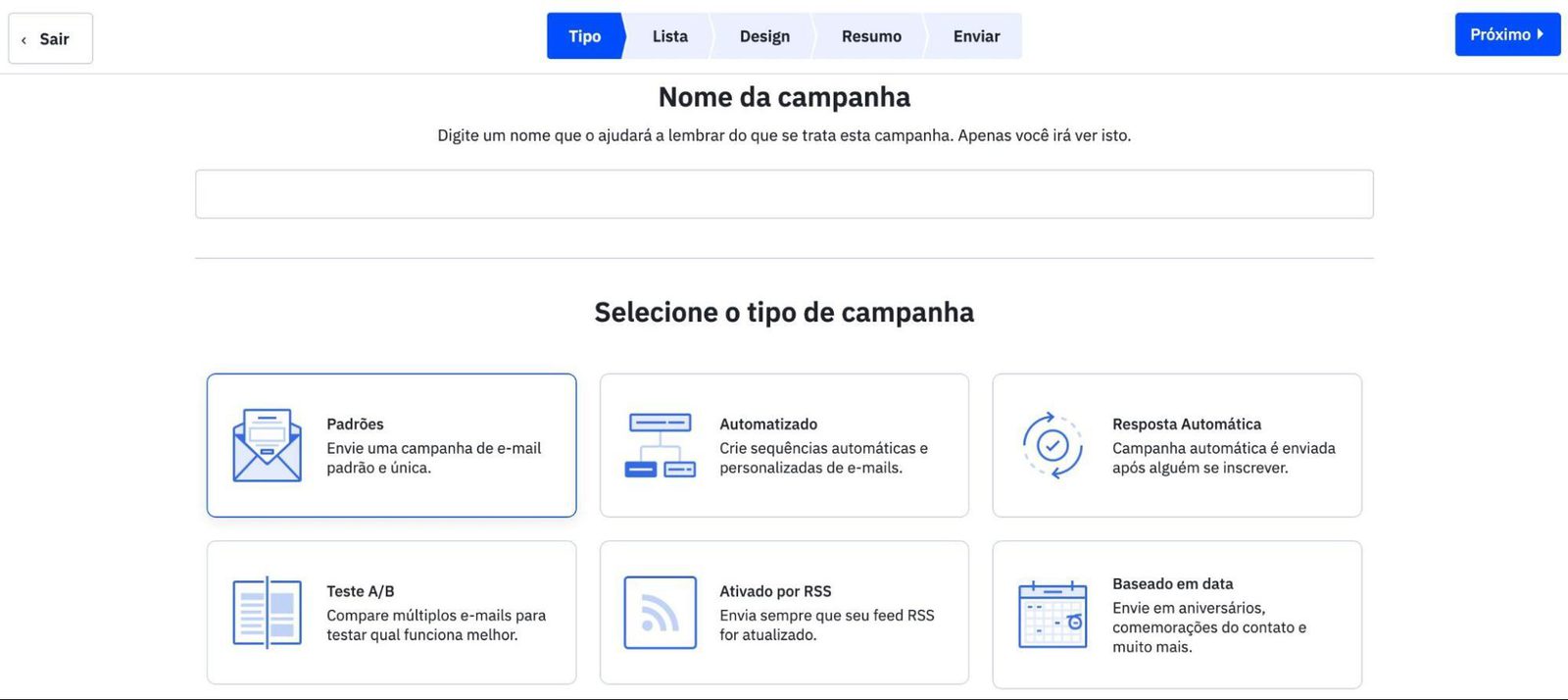Choose the Automatizado campaign type card
1568x700 pixels.
tap(784, 445)
